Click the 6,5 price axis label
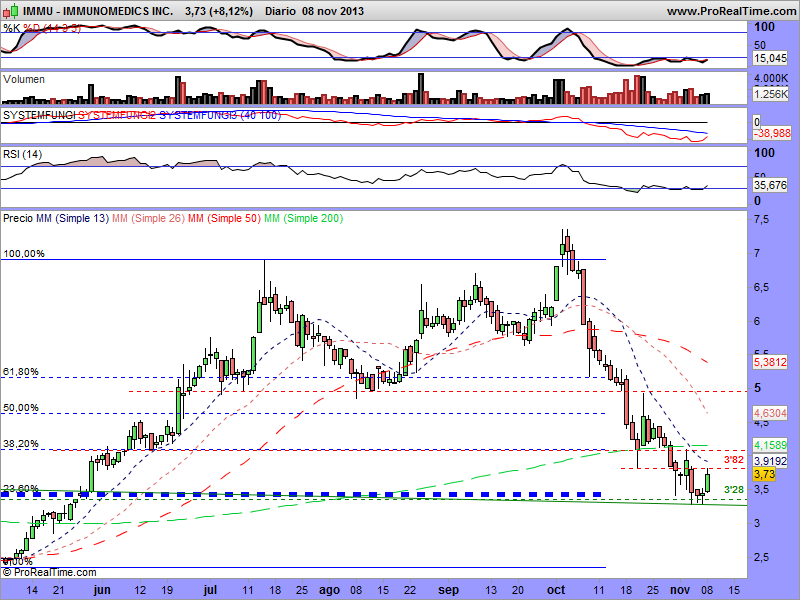Viewport: 800px width, 600px height. click(x=761, y=287)
